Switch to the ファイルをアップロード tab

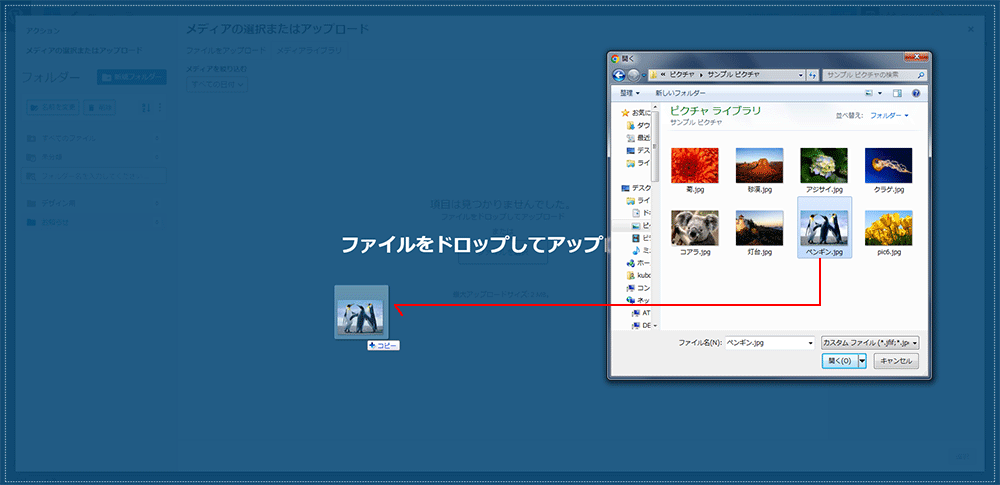click(x=226, y=50)
